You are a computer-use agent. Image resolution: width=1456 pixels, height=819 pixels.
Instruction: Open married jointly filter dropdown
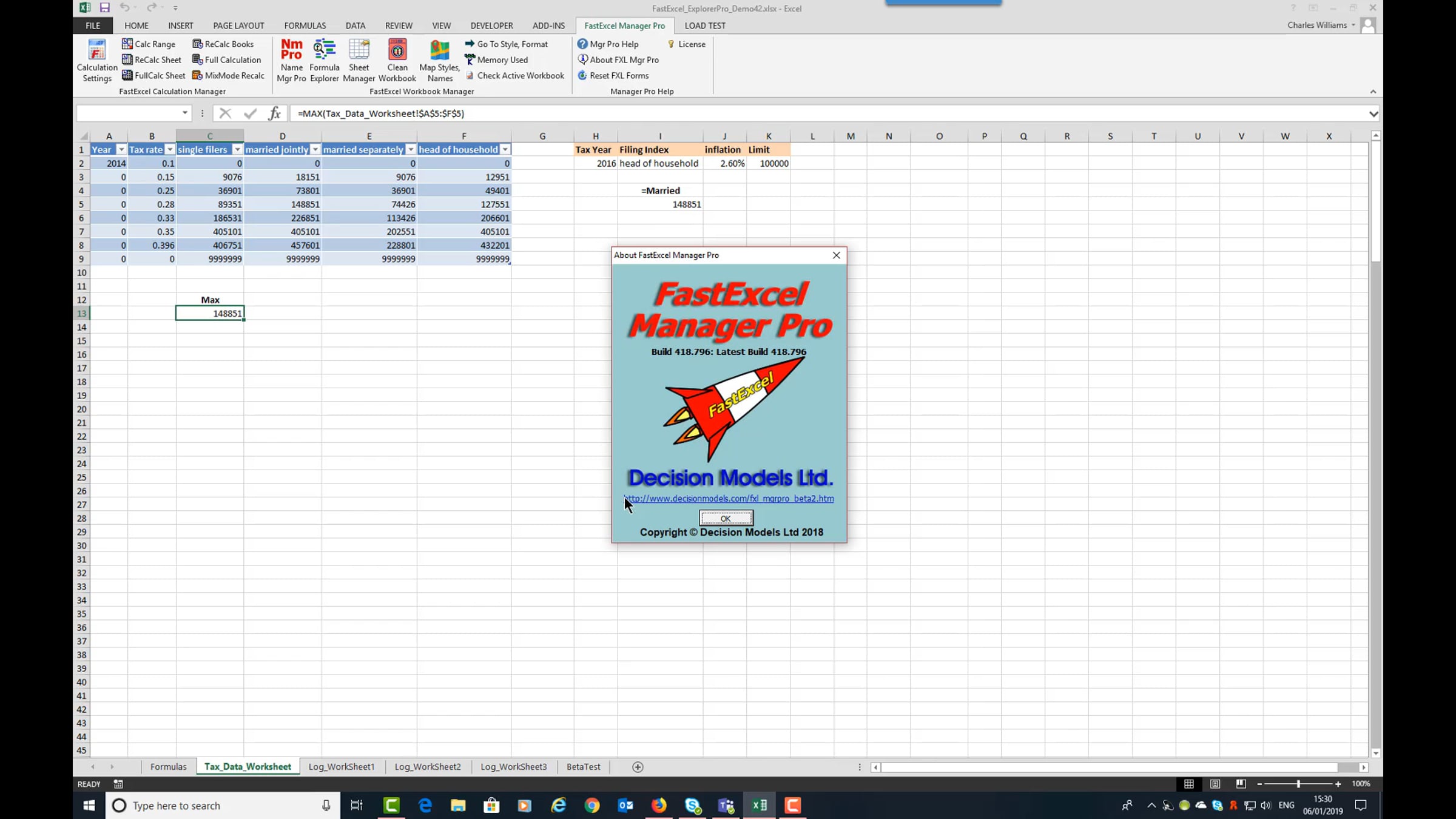[315, 150]
